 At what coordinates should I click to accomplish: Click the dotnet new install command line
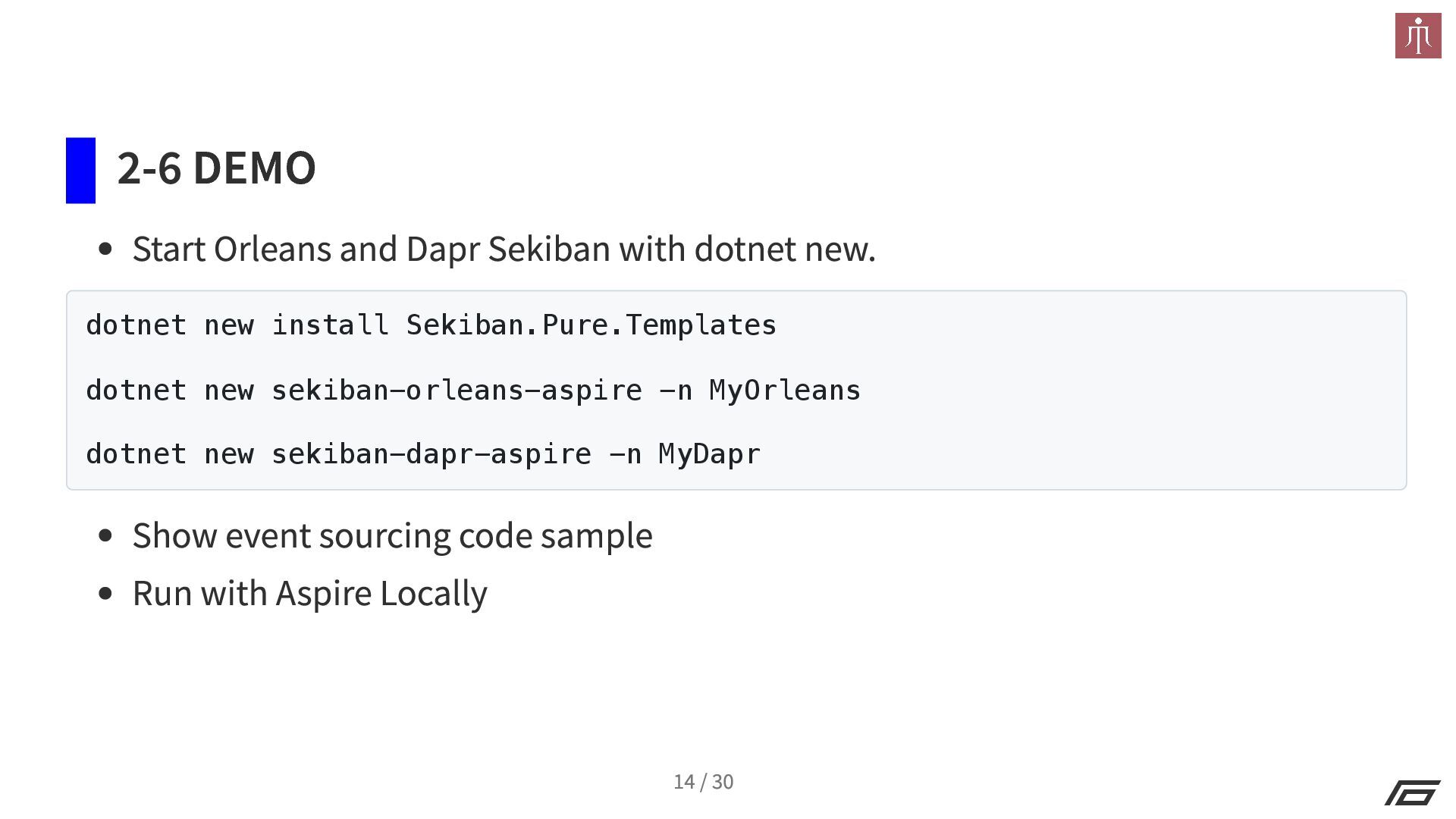pyautogui.click(x=431, y=325)
